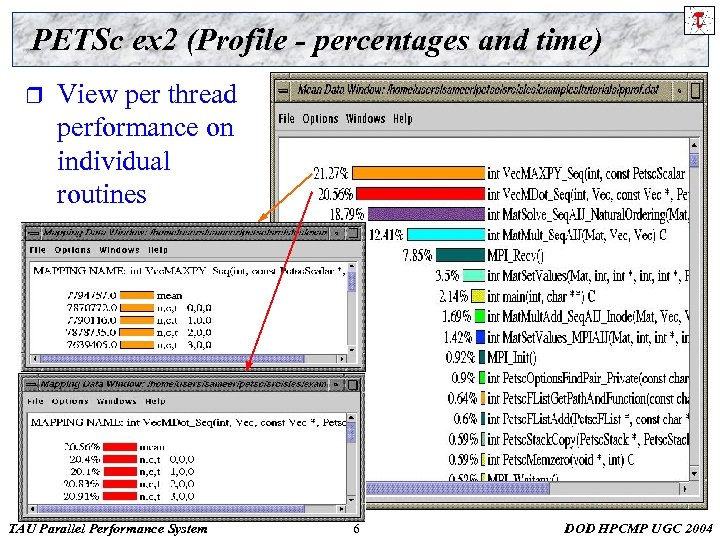
Task: Click the Mean Data Window maximize box icon
Action: click(x=695, y=90)
